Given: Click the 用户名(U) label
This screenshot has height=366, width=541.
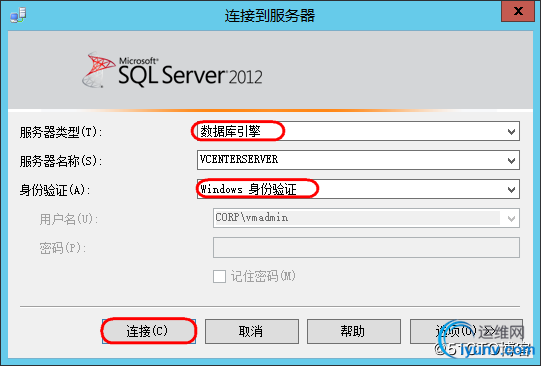Looking at the screenshot, I should tap(69, 219).
